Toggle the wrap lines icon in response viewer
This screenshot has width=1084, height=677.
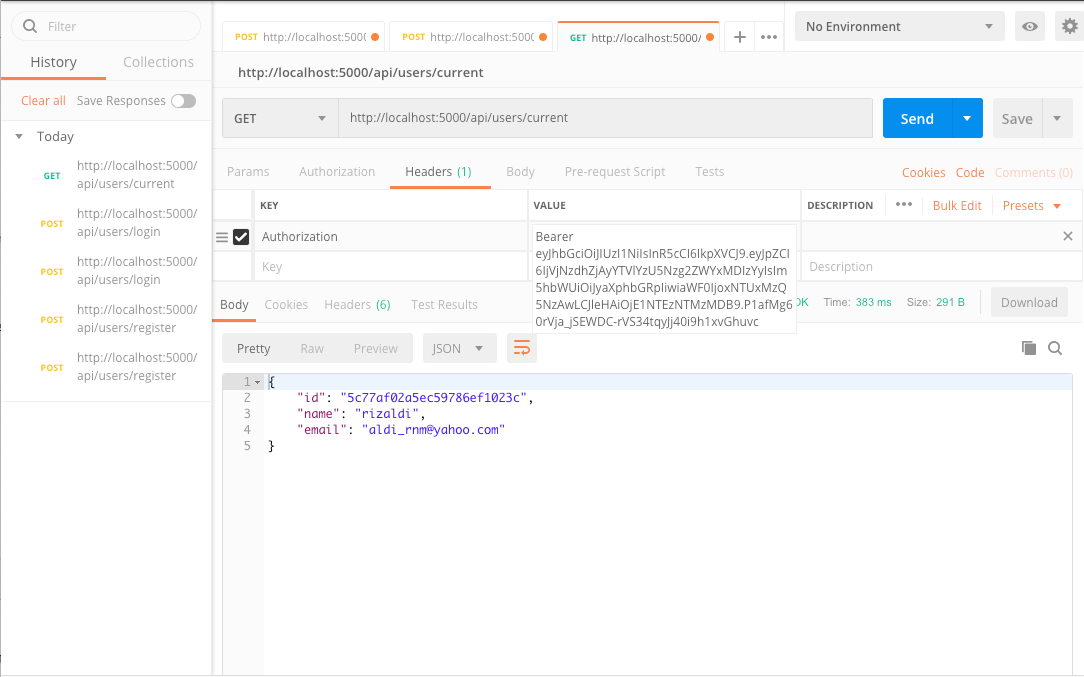(x=520, y=348)
